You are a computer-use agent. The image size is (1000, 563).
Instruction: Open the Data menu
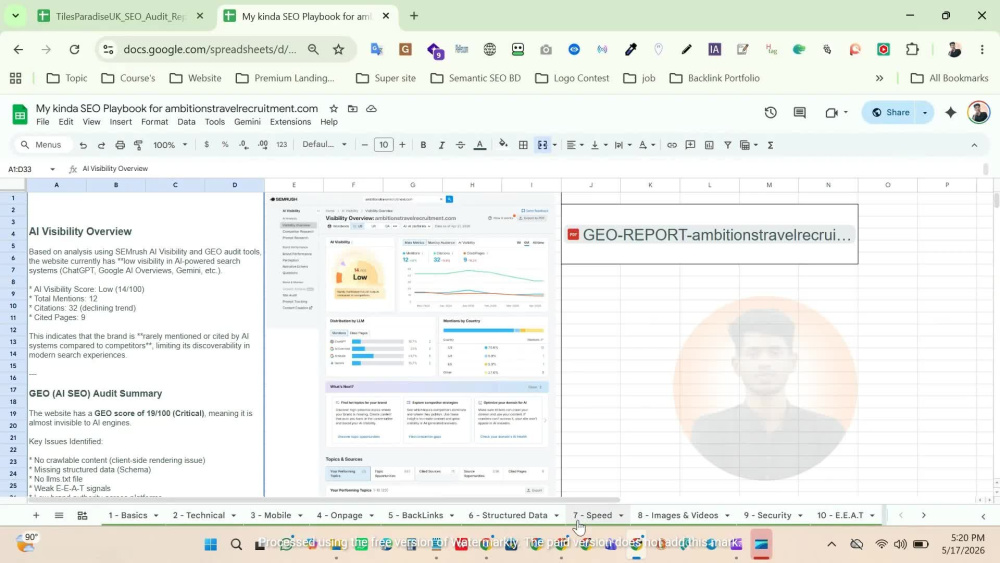pos(186,122)
